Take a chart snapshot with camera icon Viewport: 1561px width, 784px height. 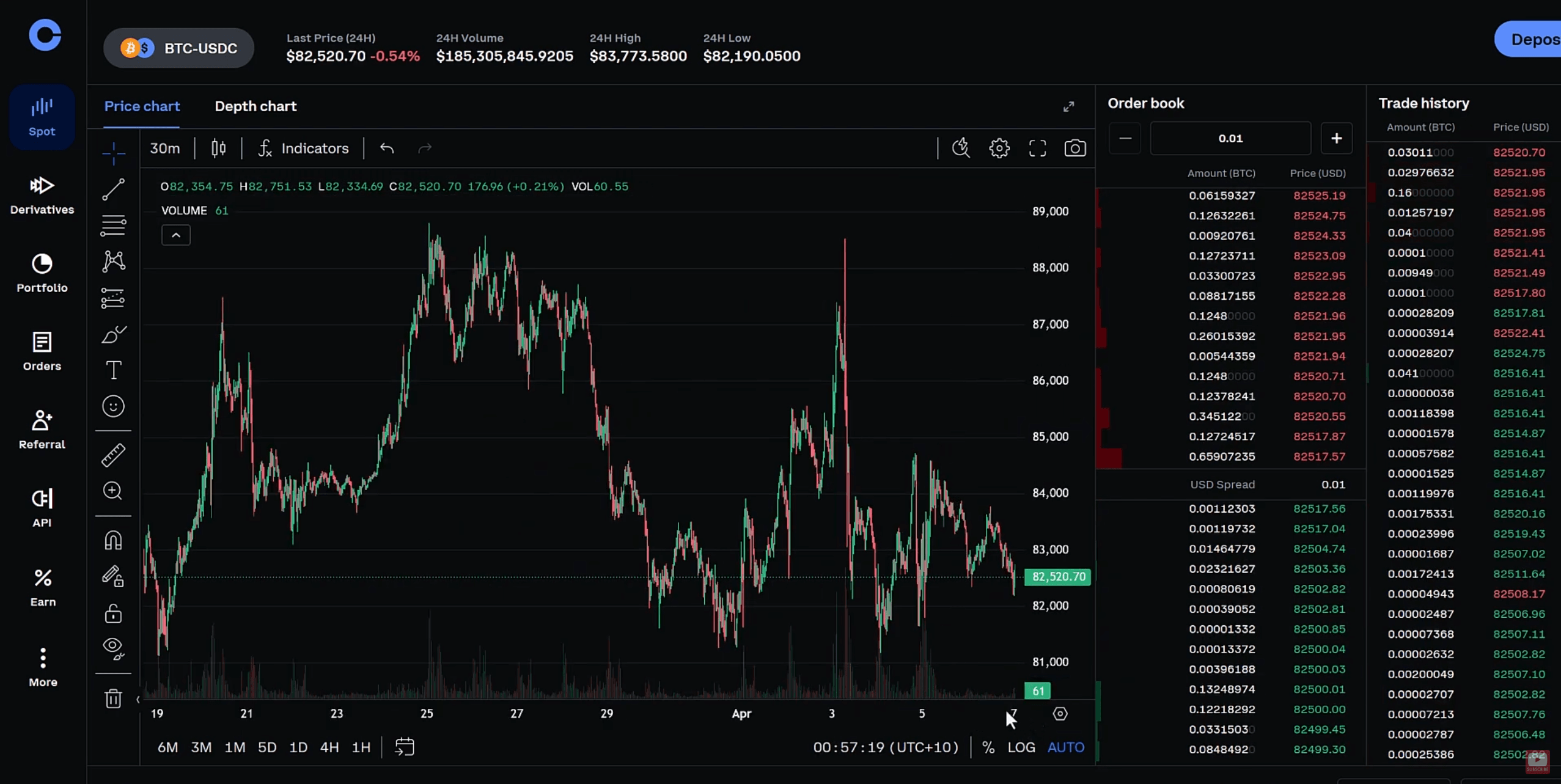(x=1075, y=148)
